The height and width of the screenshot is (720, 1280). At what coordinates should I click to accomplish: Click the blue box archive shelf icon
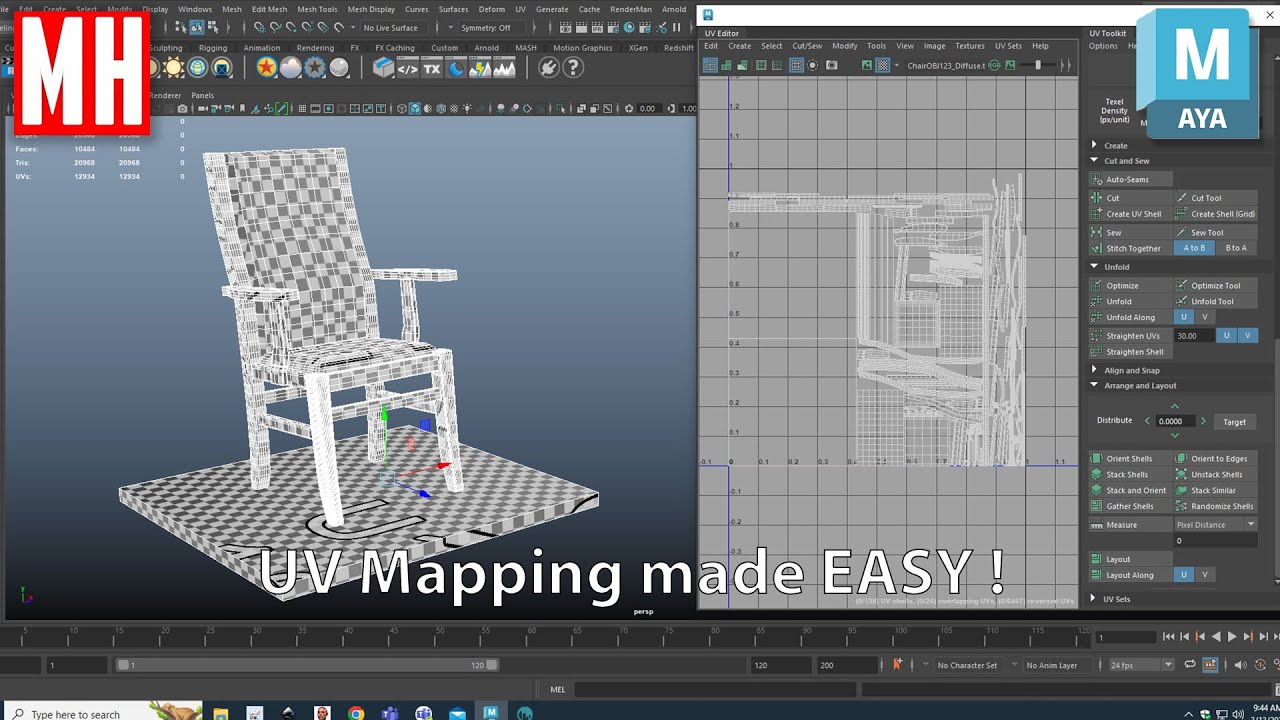(x=383, y=67)
